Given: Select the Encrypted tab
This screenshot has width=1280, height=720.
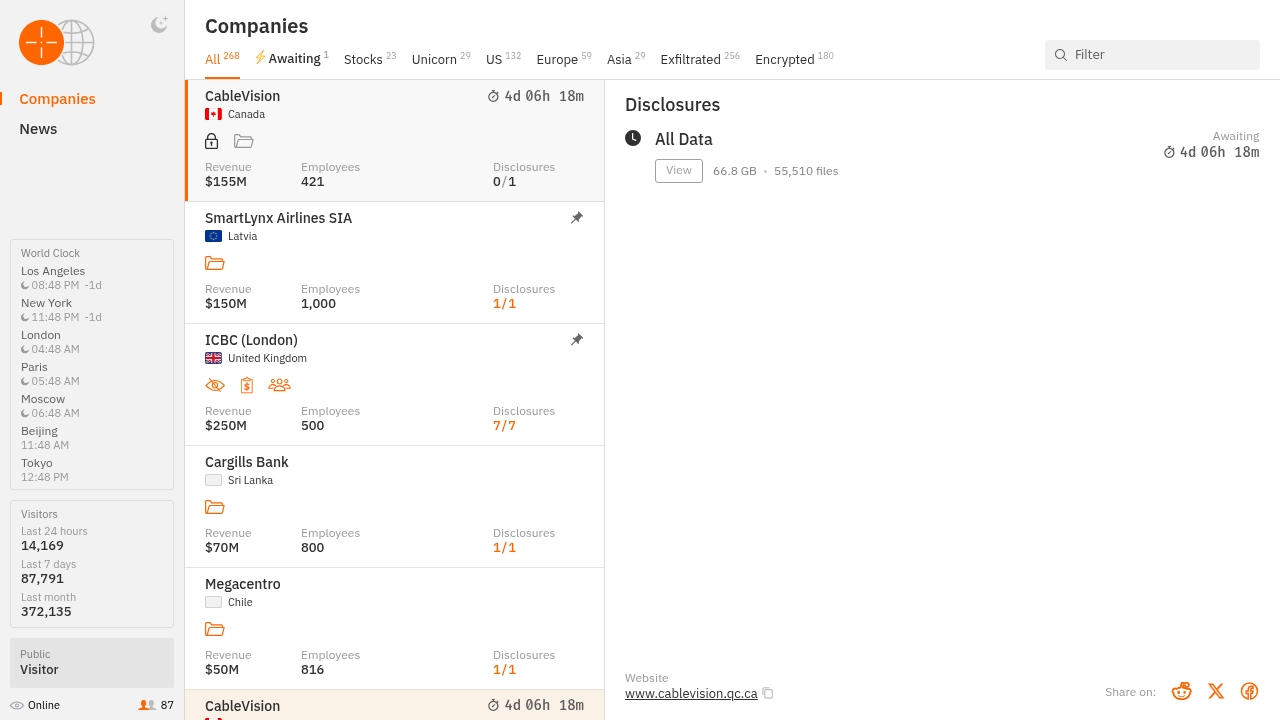Looking at the screenshot, I should [x=794, y=59].
